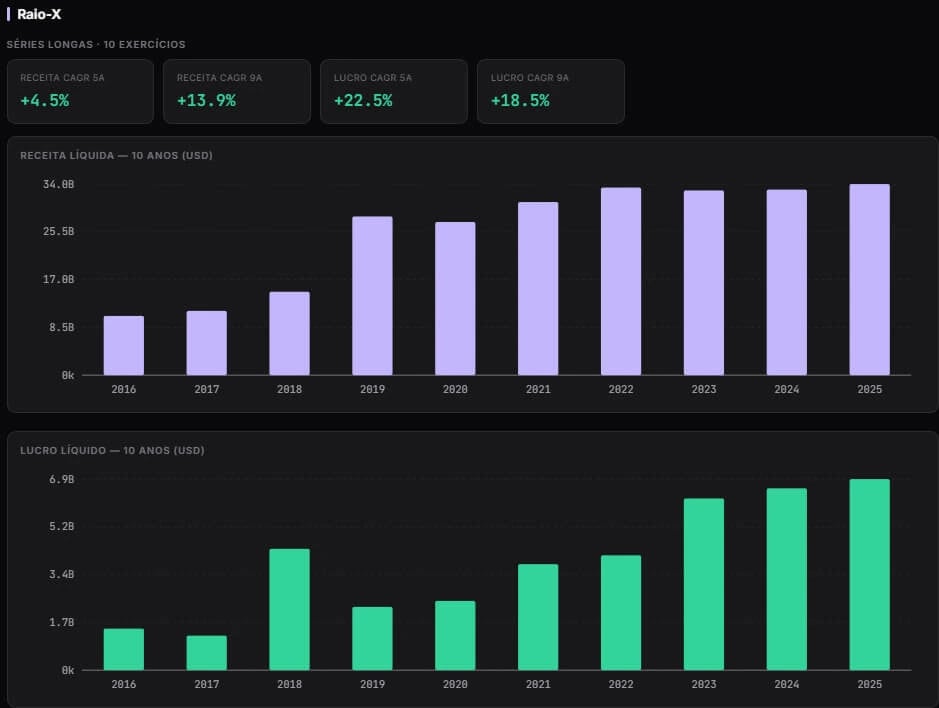
Task: Select the 2023 bar in profit chart
Action: click(x=704, y=584)
